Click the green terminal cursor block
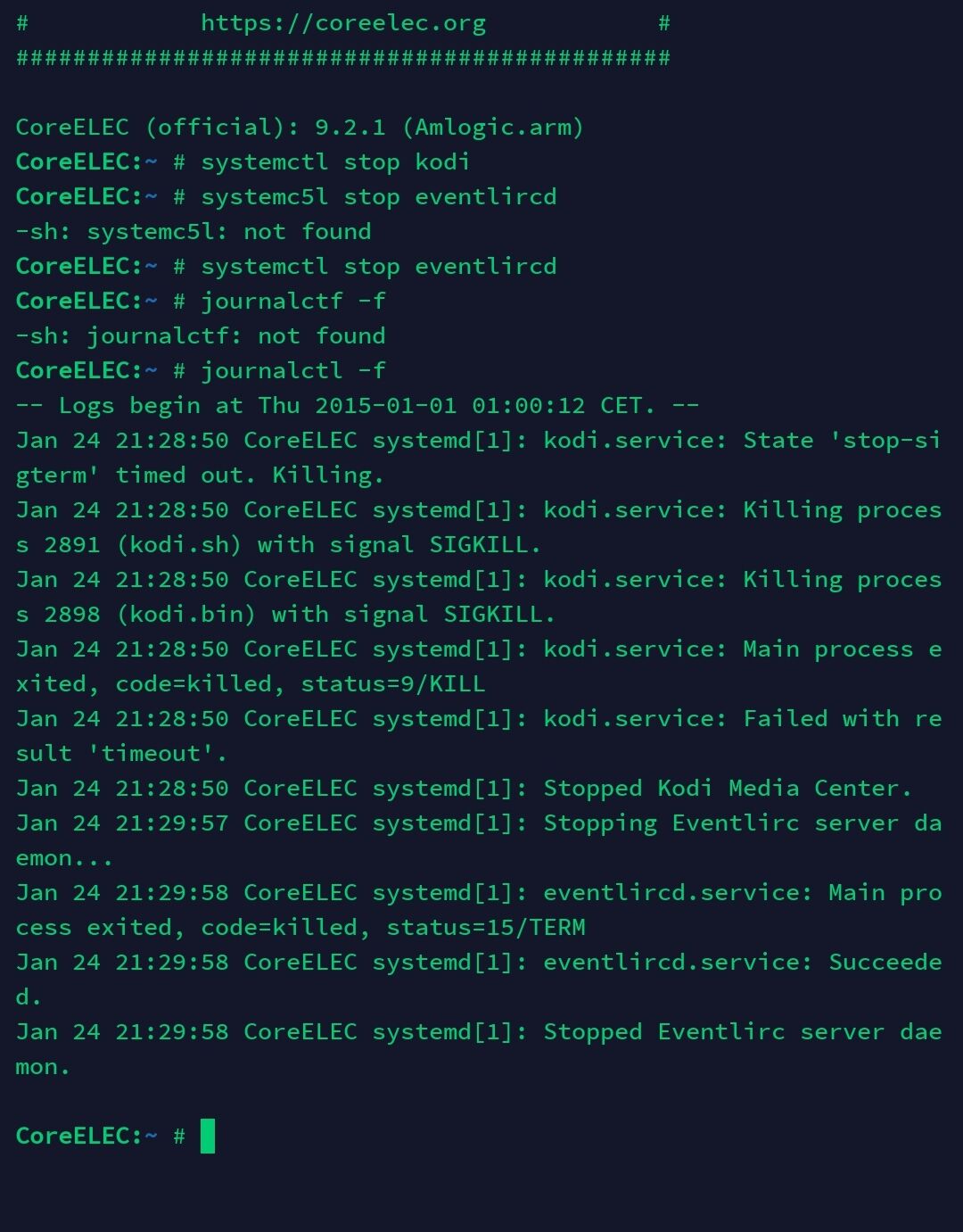Viewport: 963px width, 1232px height. [208, 1136]
